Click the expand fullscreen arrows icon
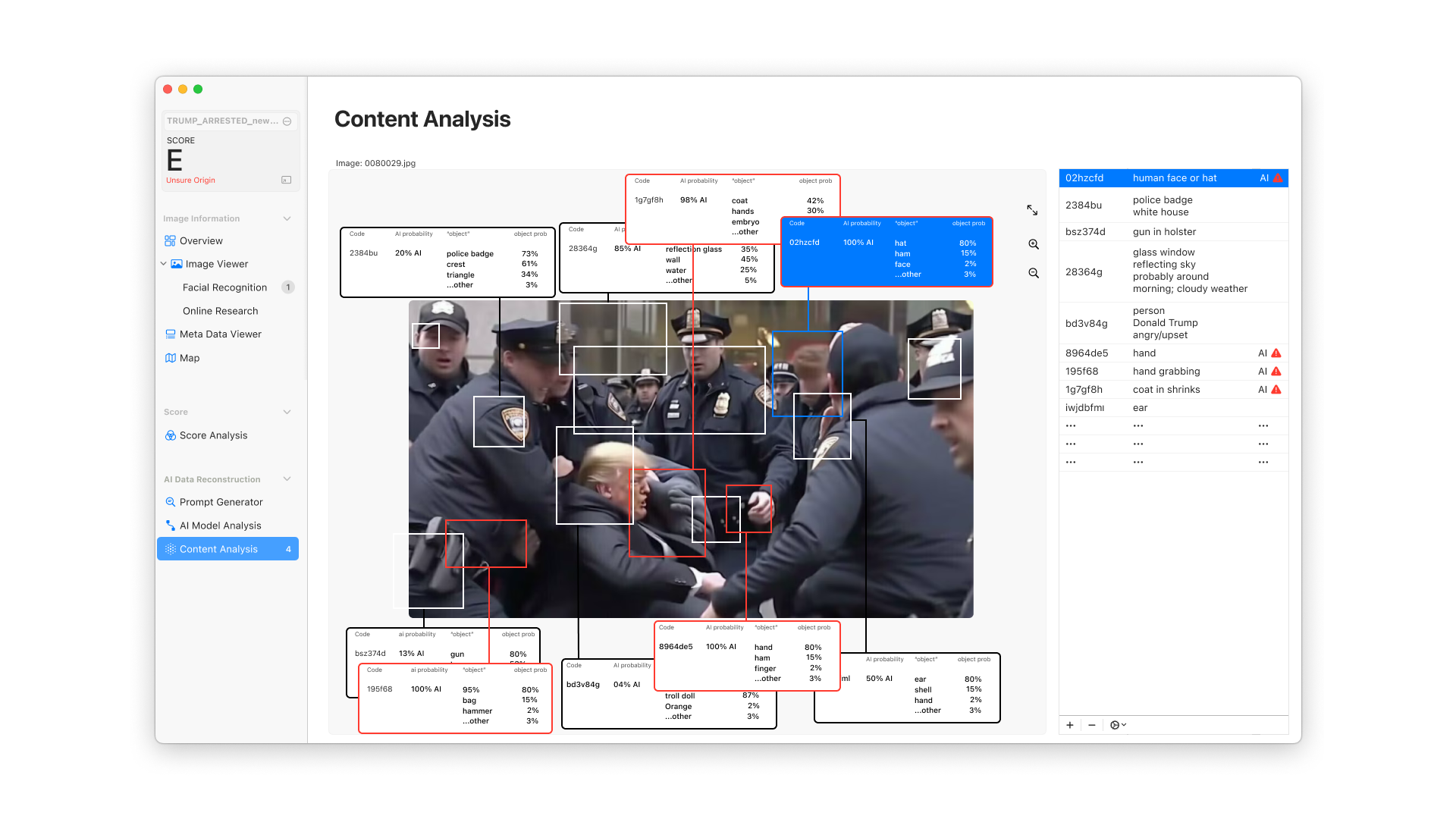This screenshot has width=1456, height=819. point(1032,210)
